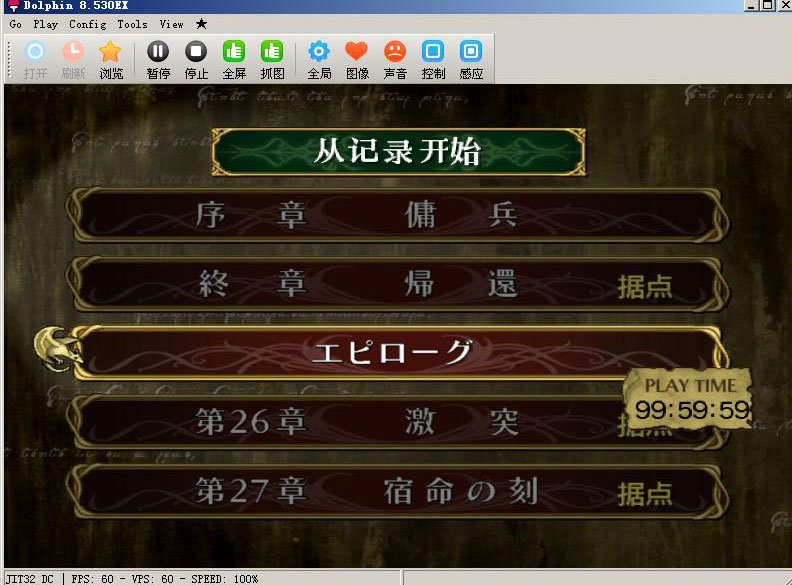
Task: Open the Config menu
Action: [x=87, y=24]
